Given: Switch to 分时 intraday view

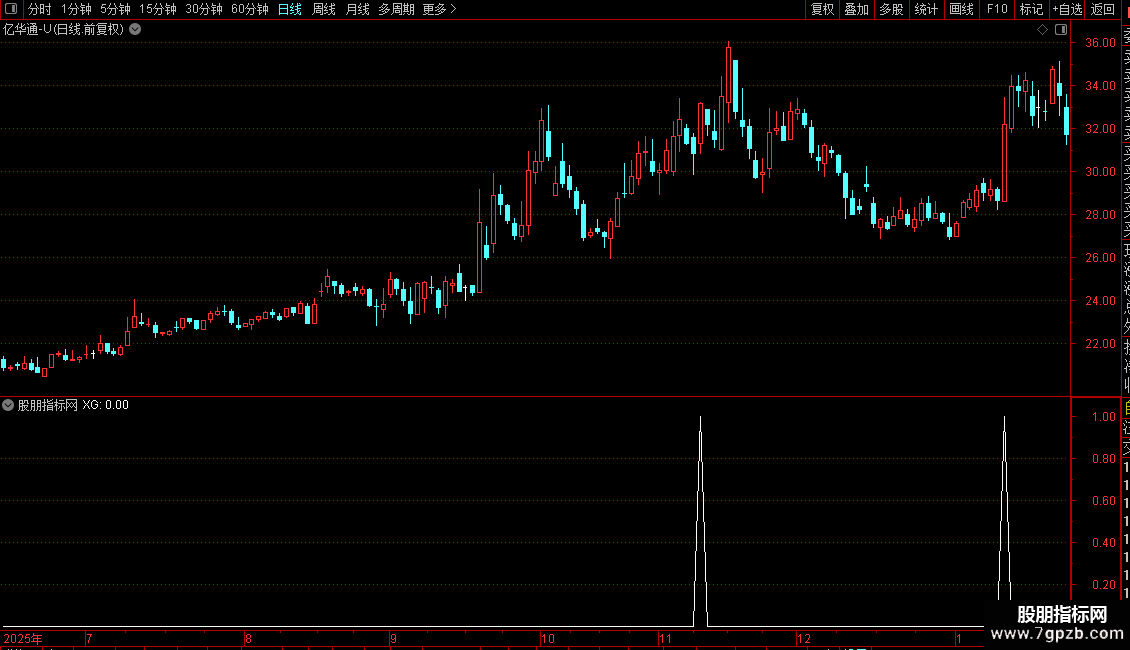Looking at the screenshot, I should pyautogui.click(x=40, y=9).
